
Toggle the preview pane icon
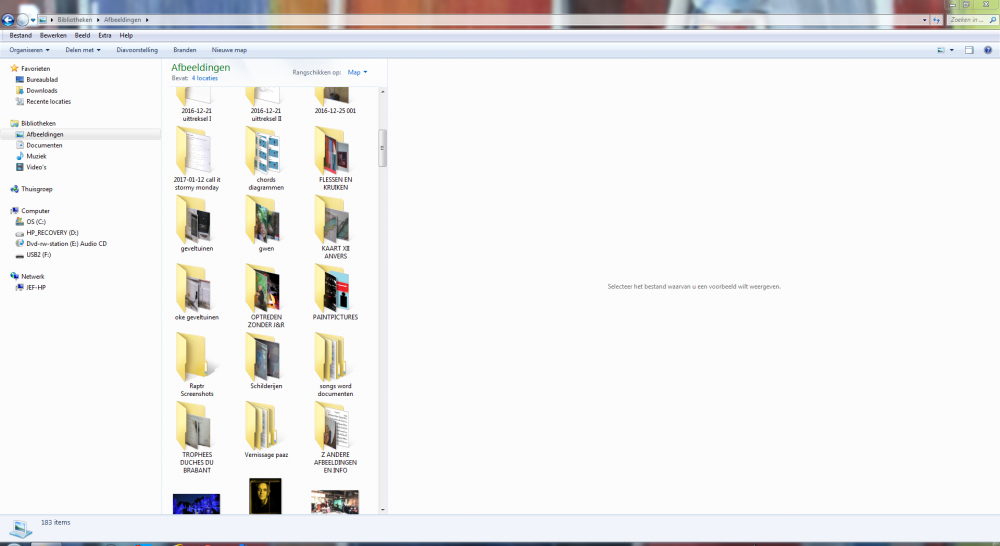pos(969,50)
